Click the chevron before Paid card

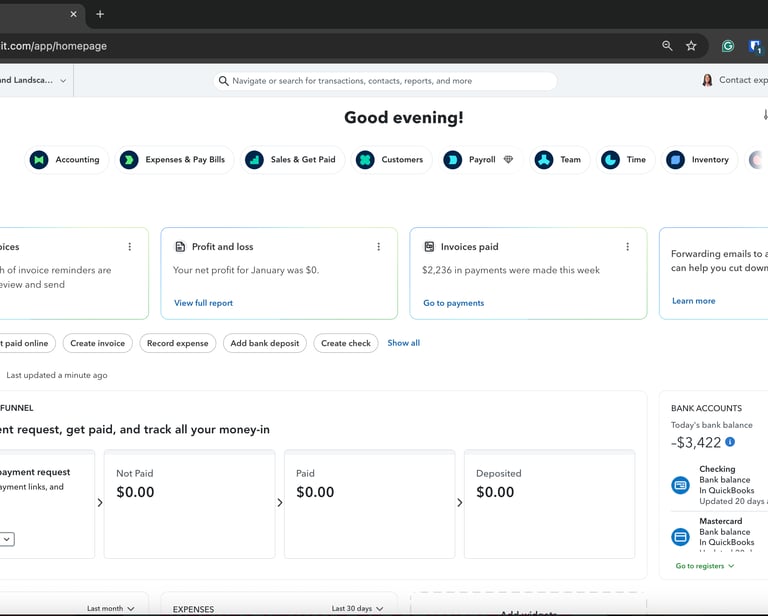(x=280, y=503)
